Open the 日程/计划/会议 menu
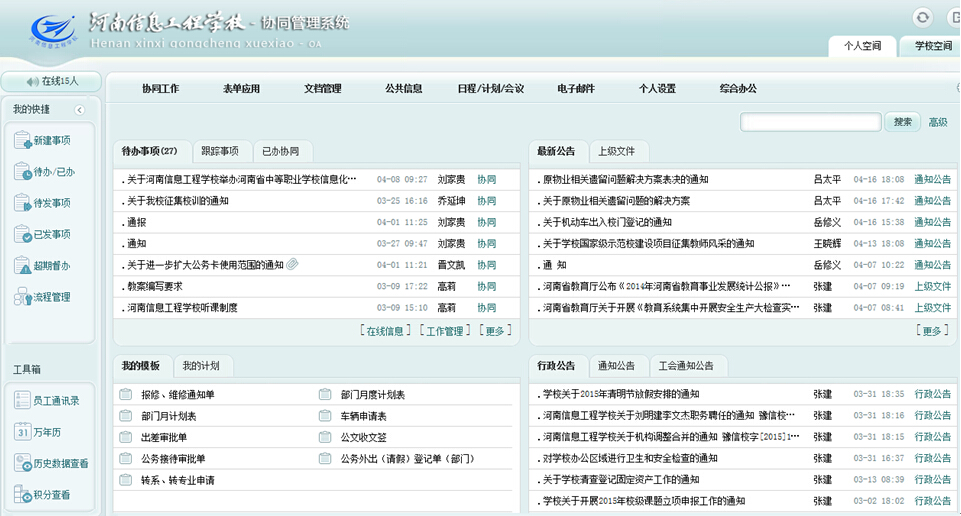The image size is (961, 516). pos(491,89)
